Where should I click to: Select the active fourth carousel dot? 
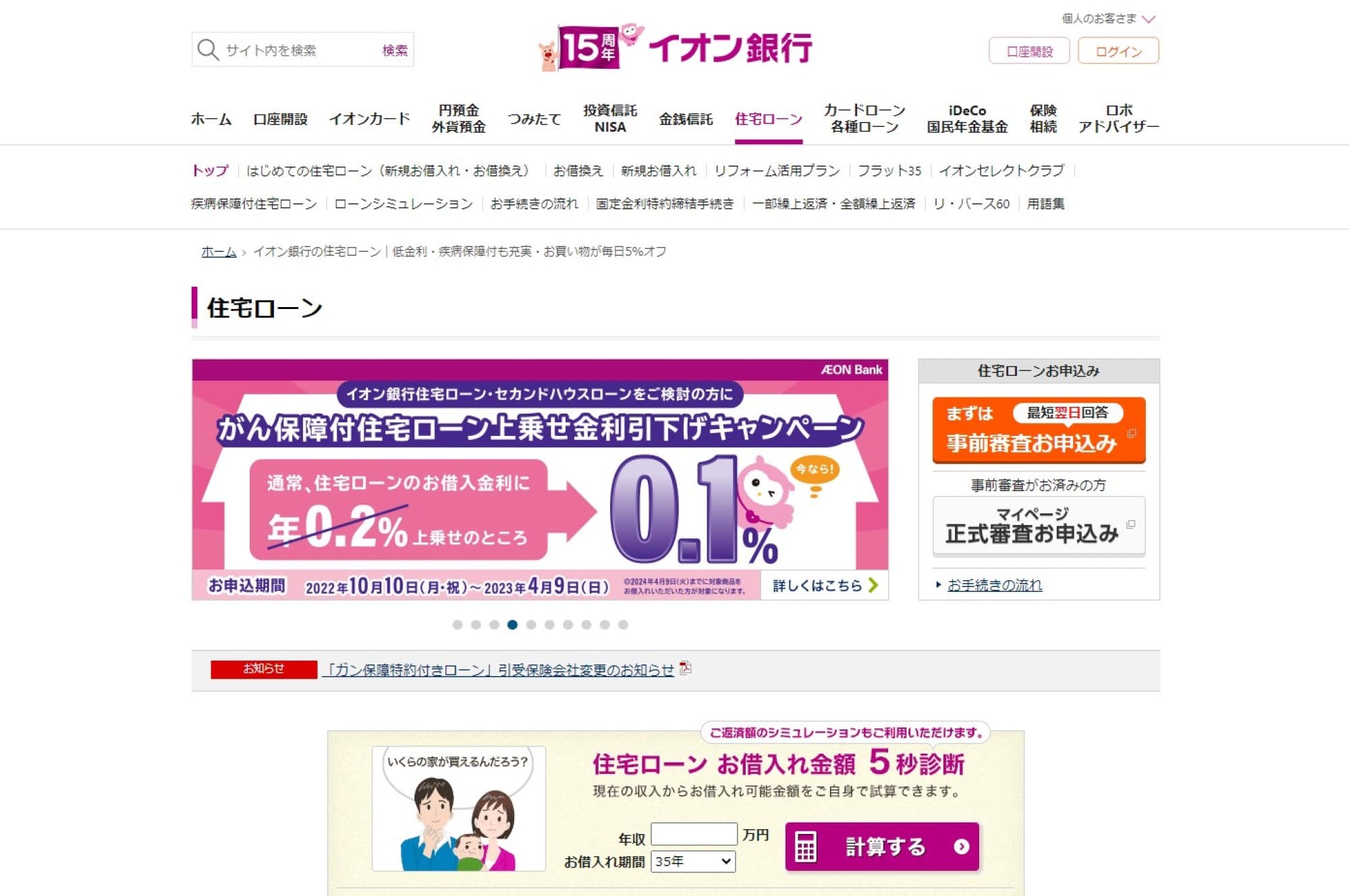pos(513,625)
